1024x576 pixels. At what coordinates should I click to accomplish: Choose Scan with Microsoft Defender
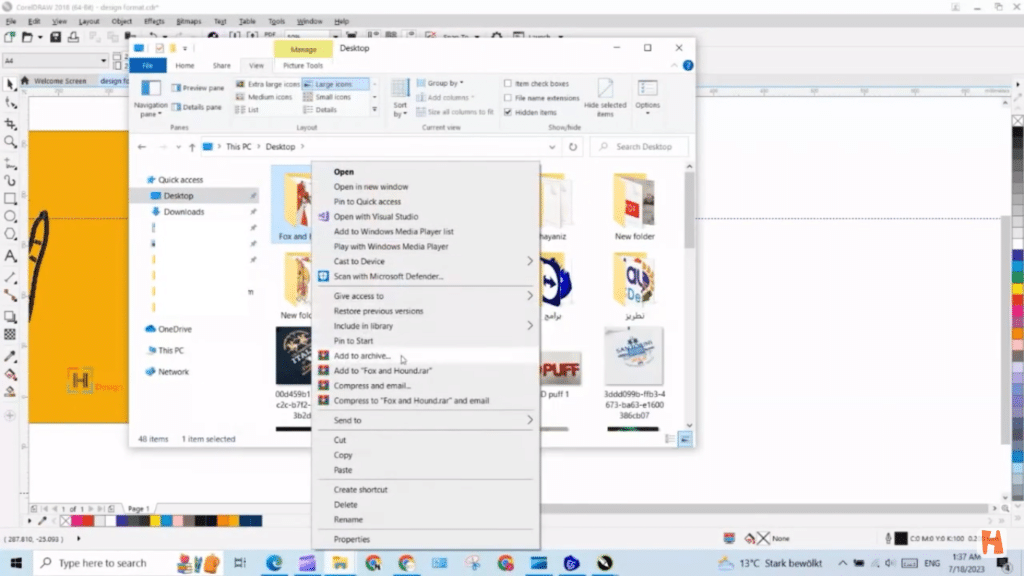426,276
